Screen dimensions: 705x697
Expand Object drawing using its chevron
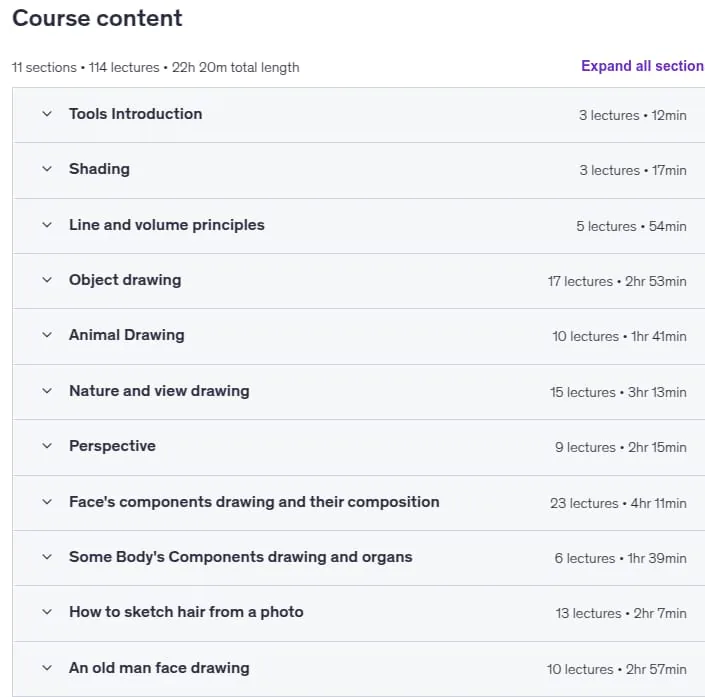coord(47,280)
